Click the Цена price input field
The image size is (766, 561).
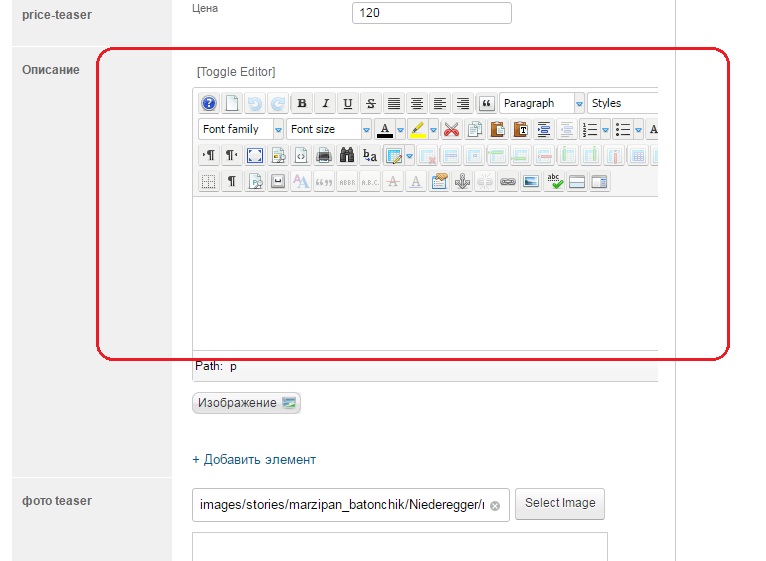(431, 13)
